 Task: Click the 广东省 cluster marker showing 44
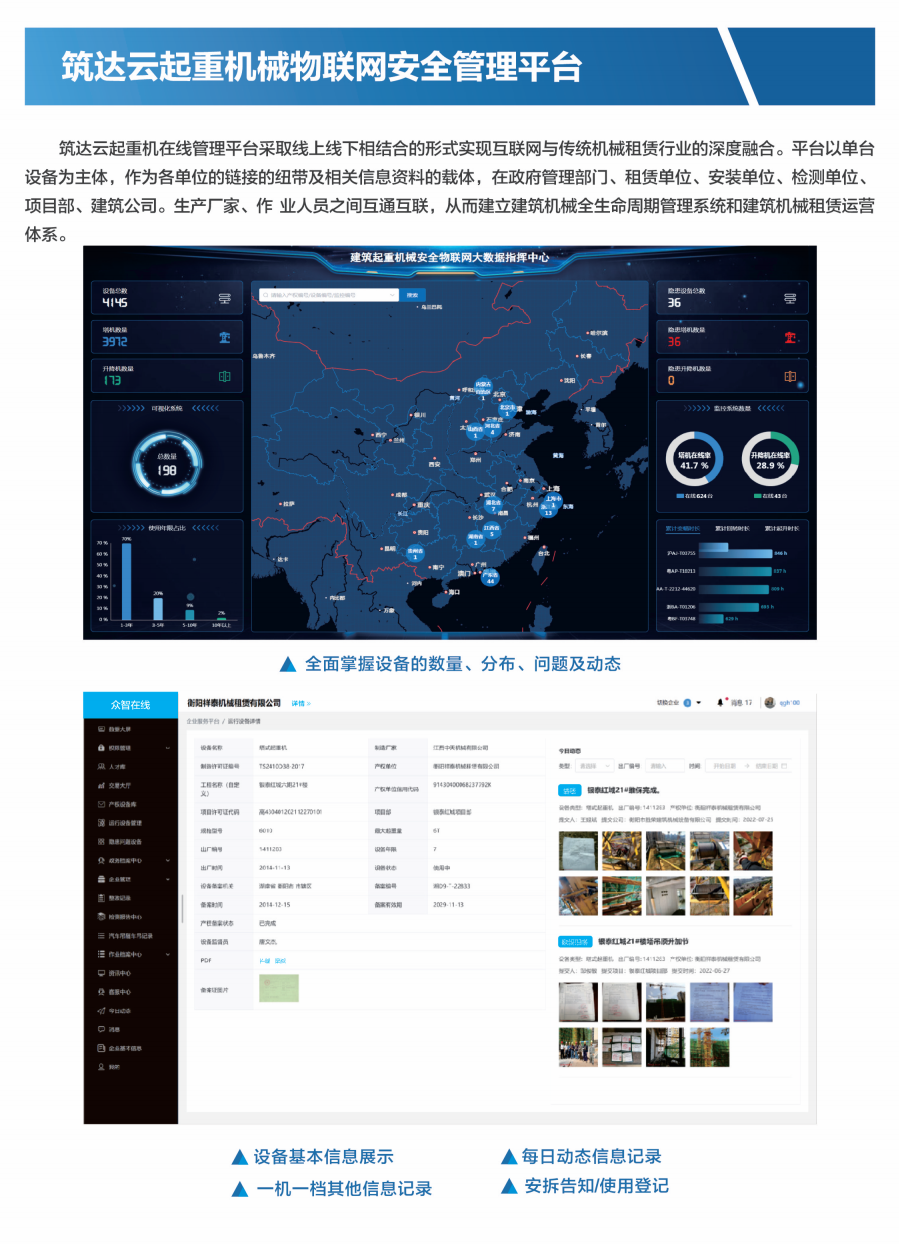490,578
